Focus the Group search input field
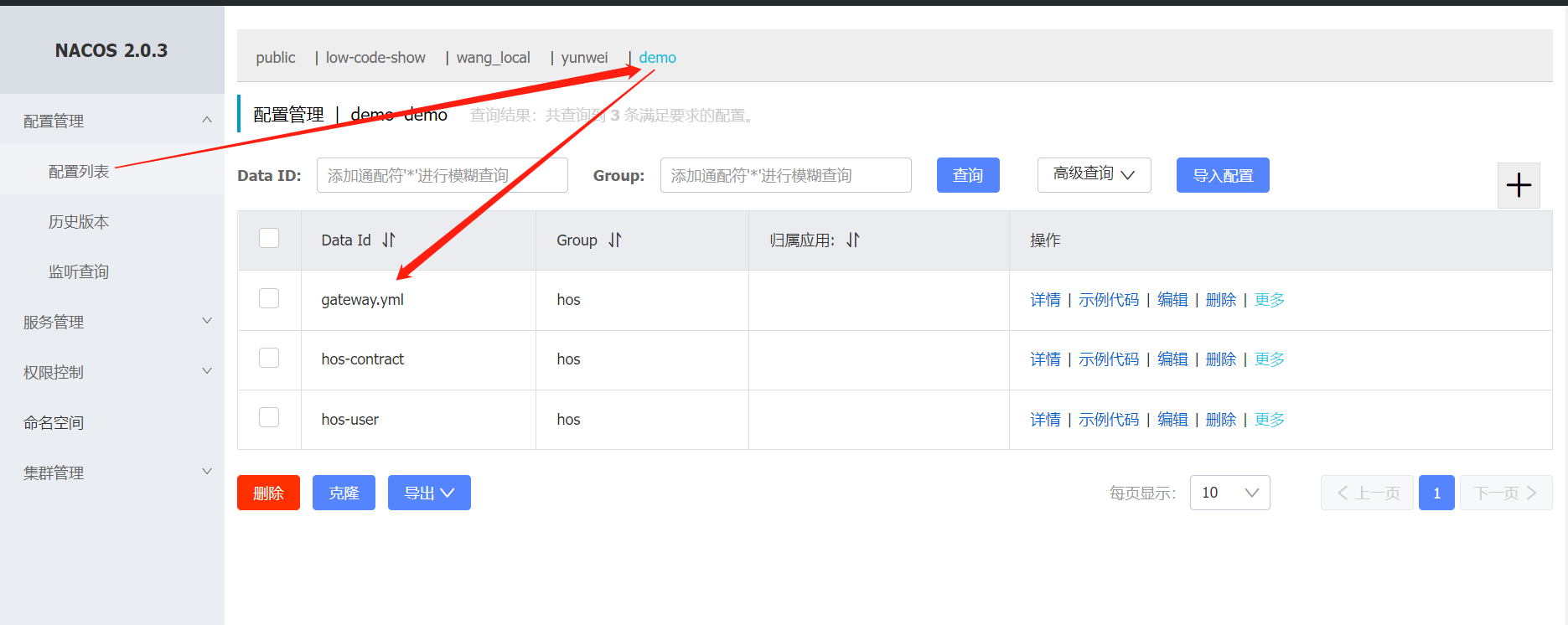The image size is (1568, 625). point(786,175)
